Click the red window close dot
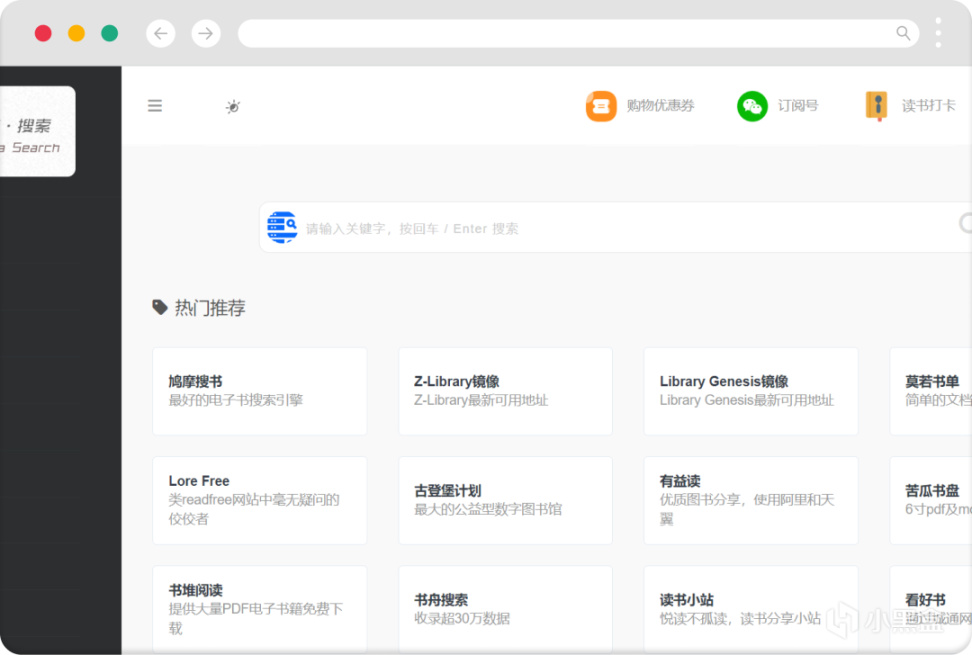Viewport: 972px width, 655px height. 43,33
